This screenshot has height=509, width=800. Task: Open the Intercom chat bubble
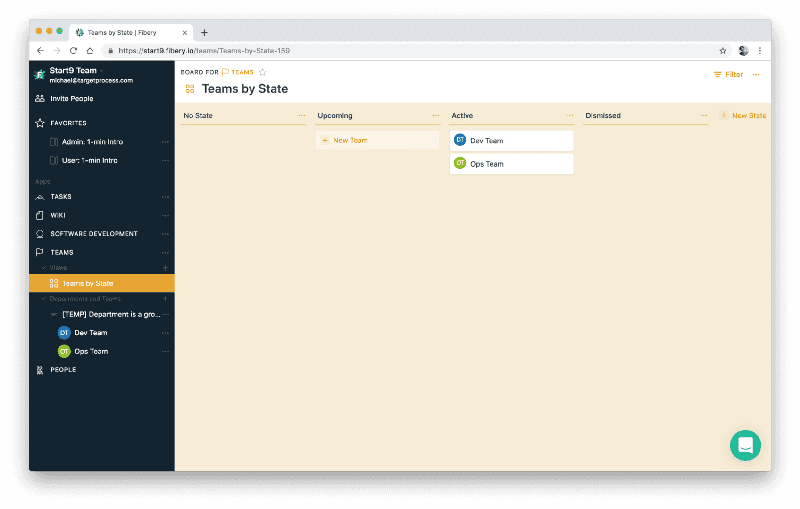point(745,445)
